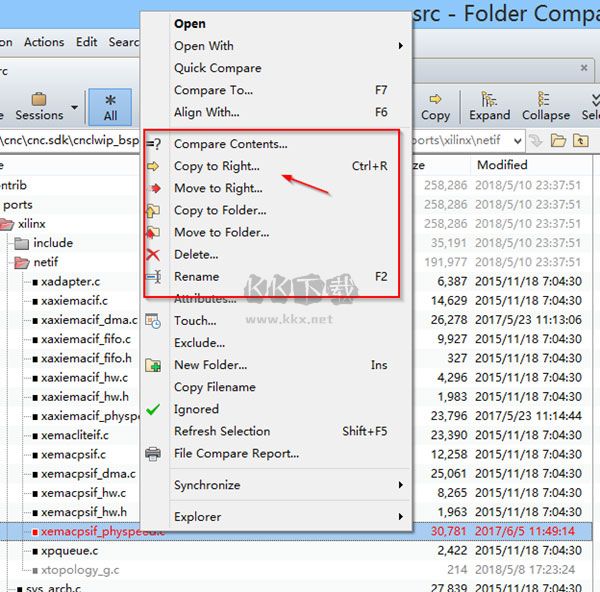
Task: Select the xpqueue.c file
Action: coord(69,550)
